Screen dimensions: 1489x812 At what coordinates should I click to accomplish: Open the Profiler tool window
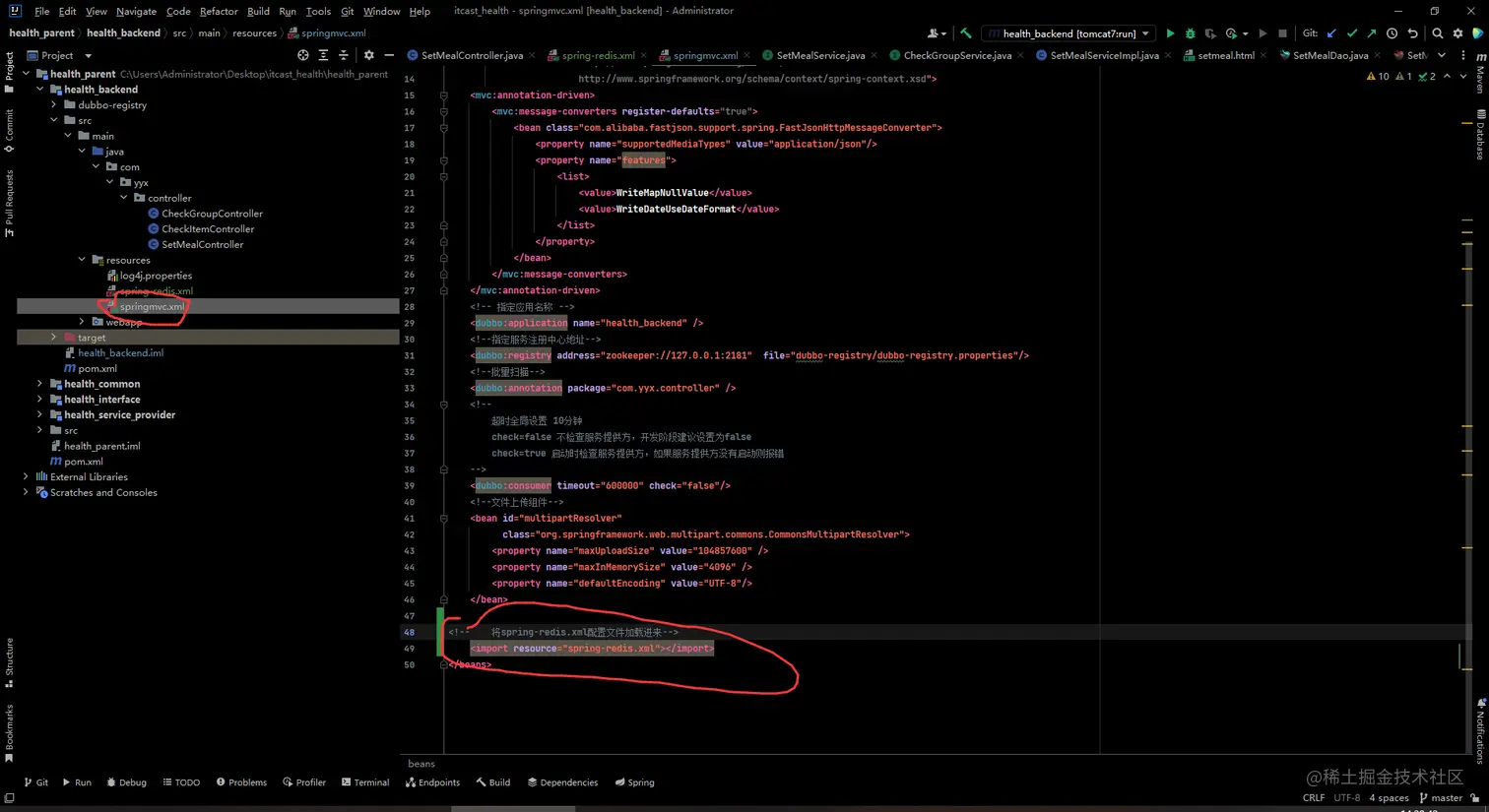pyautogui.click(x=304, y=782)
